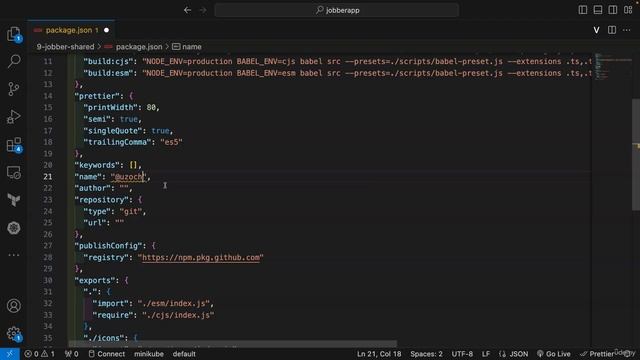Go back with the left arrow

coord(187,10)
